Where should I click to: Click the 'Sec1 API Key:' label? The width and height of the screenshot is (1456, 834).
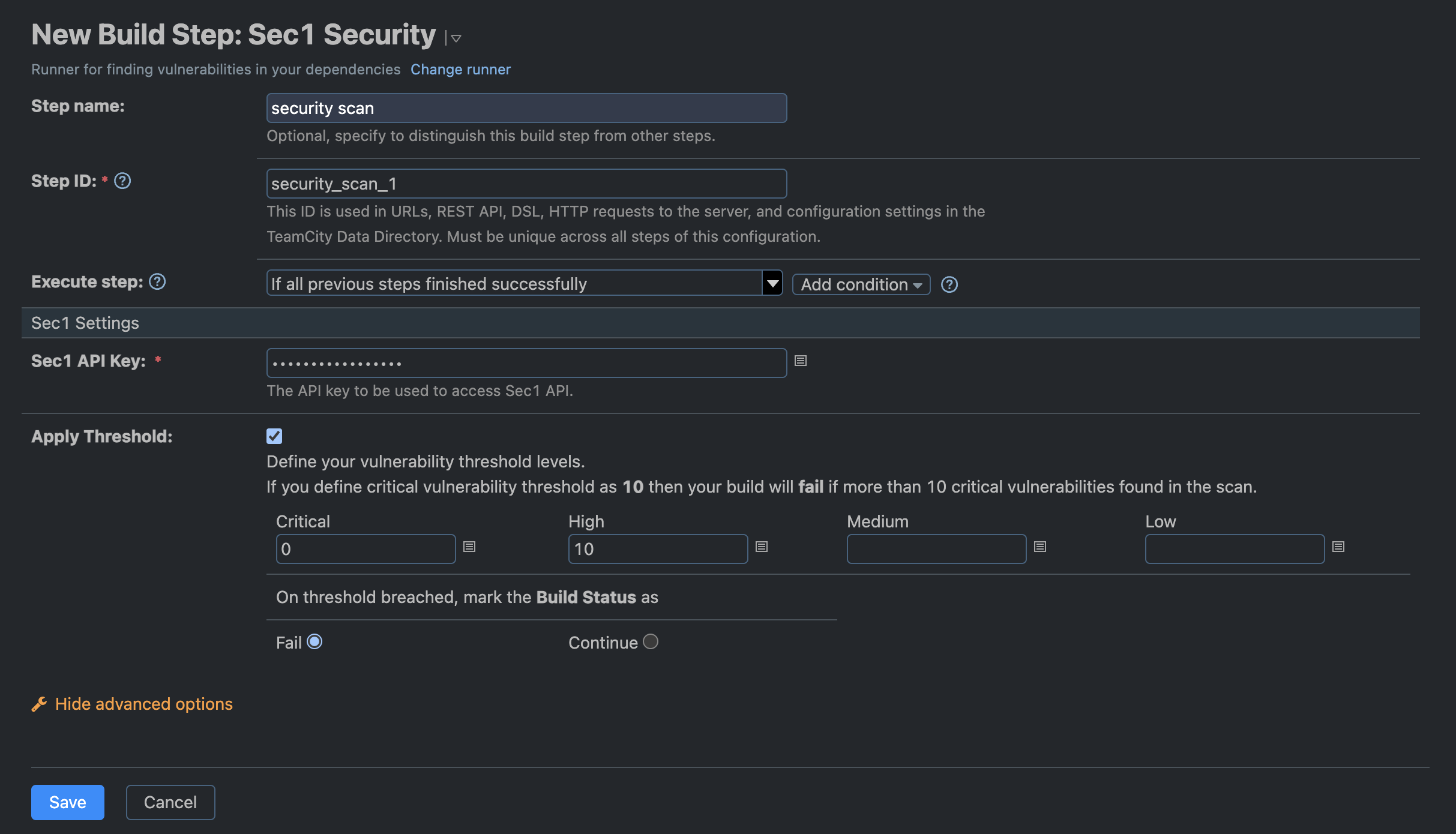click(x=88, y=361)
